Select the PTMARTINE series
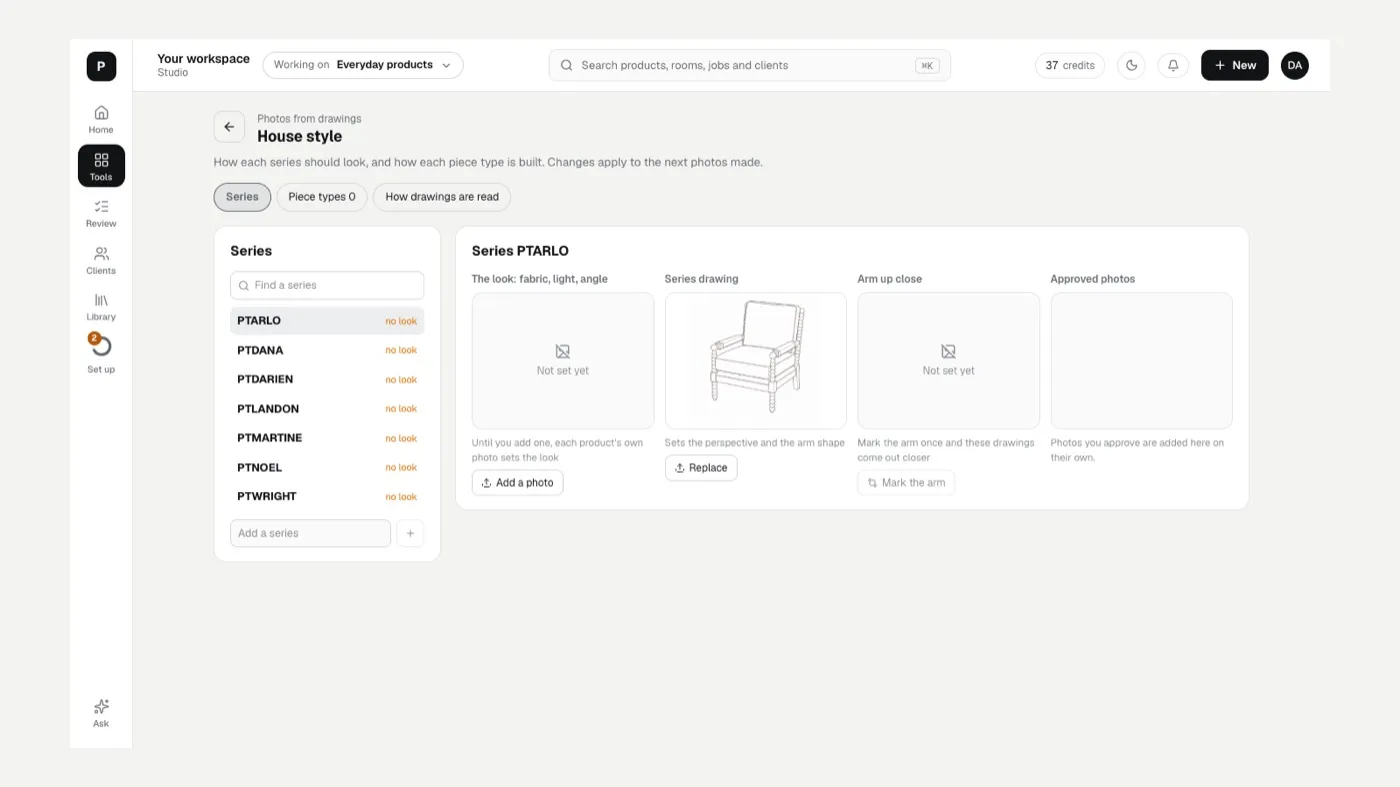Screen dimensions: 1400x787 [x=327, y=438]
